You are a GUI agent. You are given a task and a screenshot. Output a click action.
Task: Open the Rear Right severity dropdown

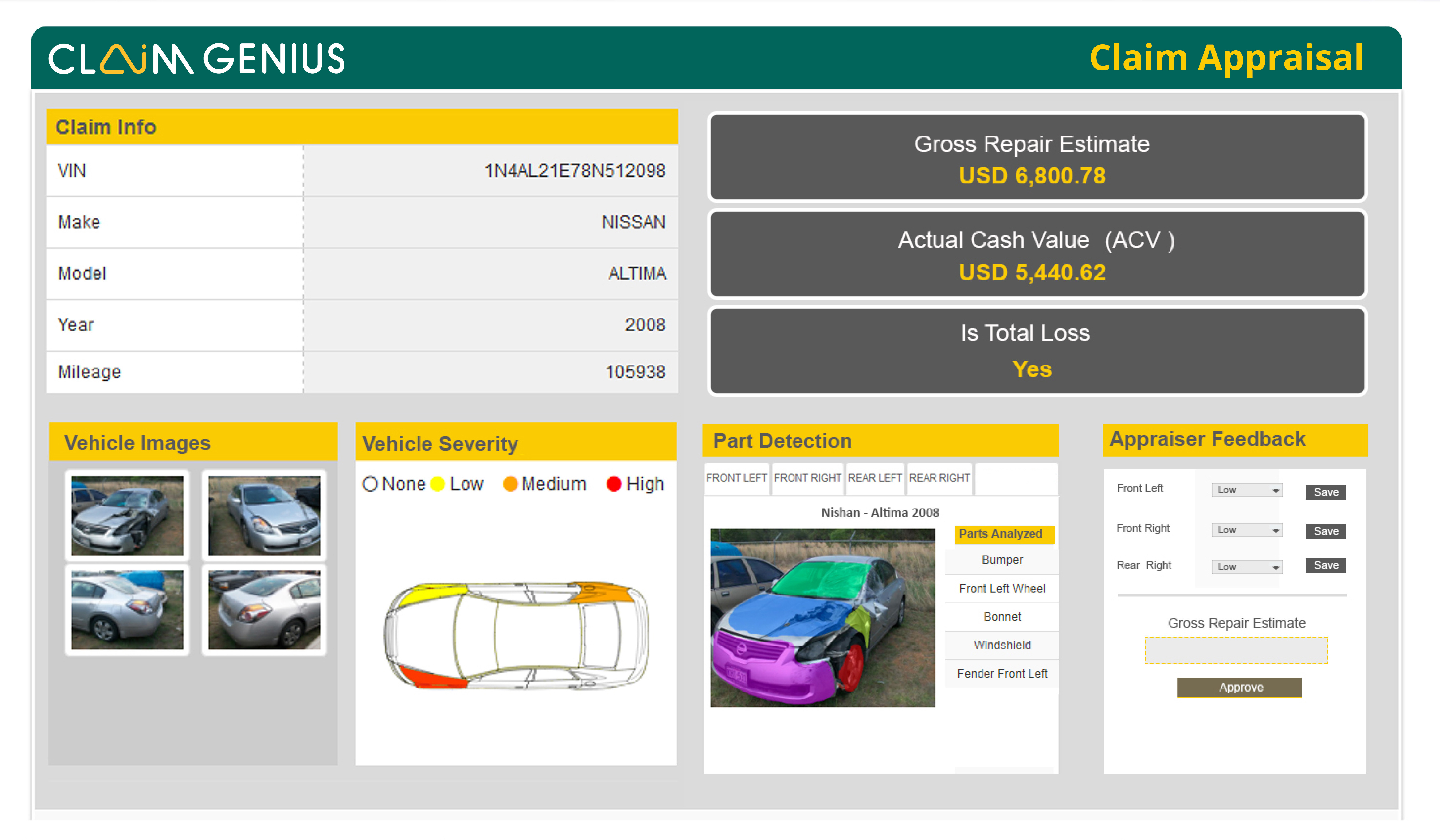click(1247, 567)
